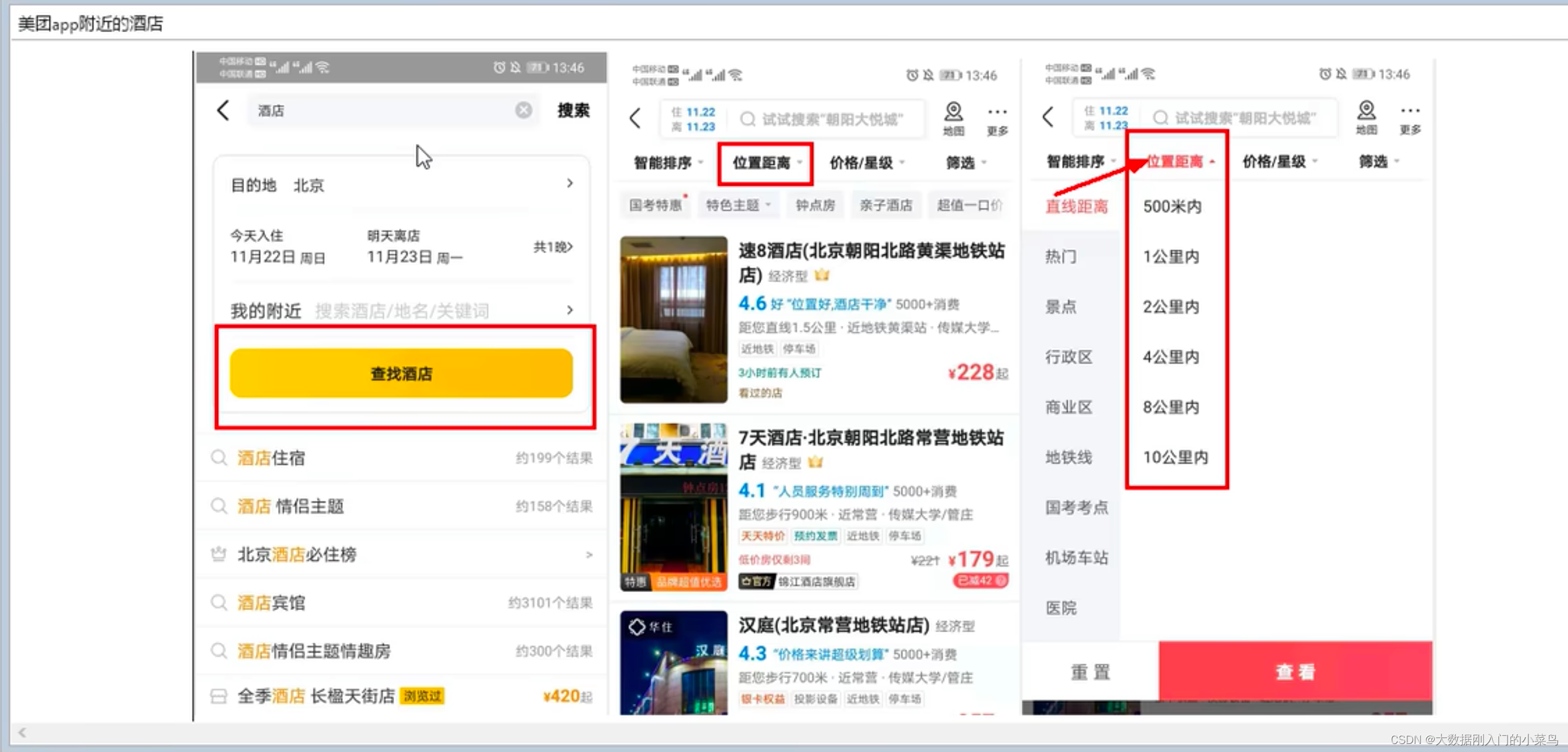Select 行政区 category tab
Viewport: 1568px width, 752px height.
1069,357
